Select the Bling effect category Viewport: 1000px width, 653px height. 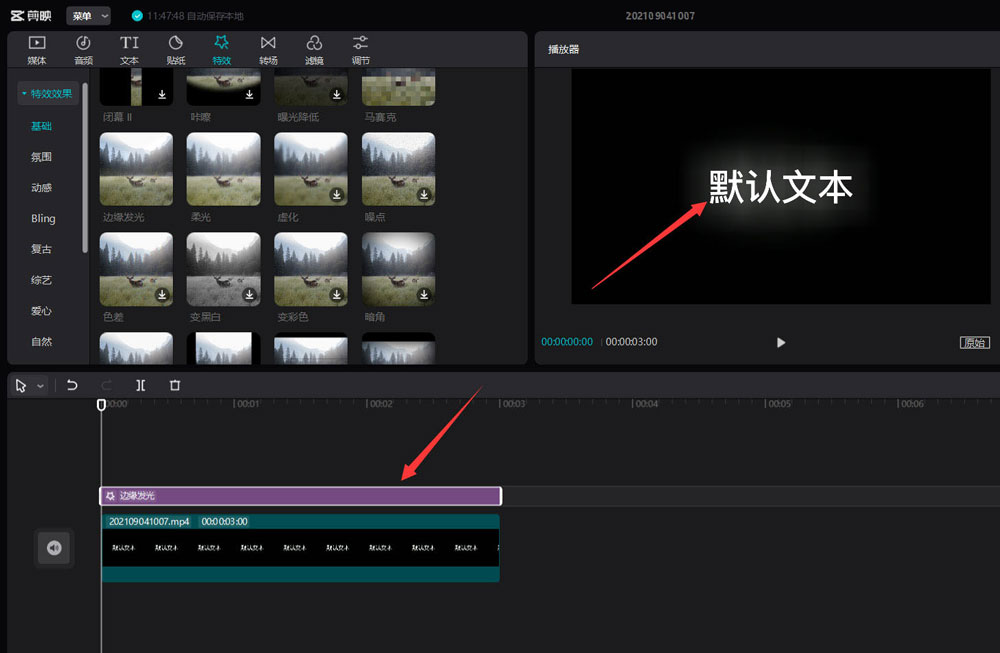pyautogui.click(x=43, y=218)
